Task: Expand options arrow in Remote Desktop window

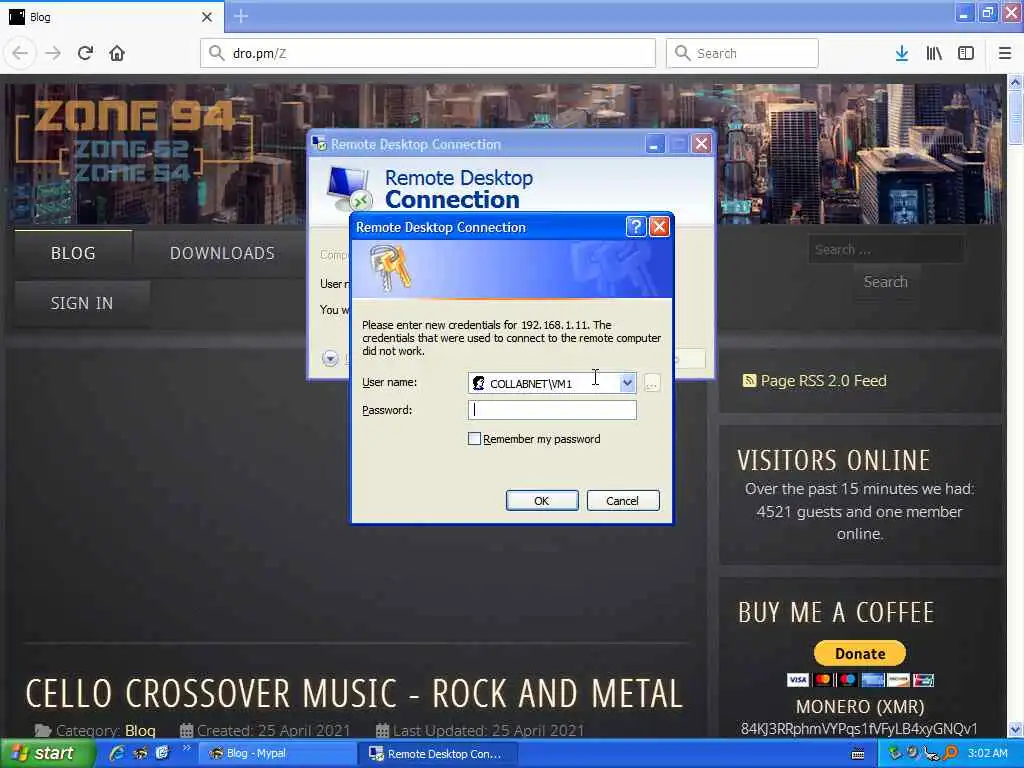Action: (330, 359)
